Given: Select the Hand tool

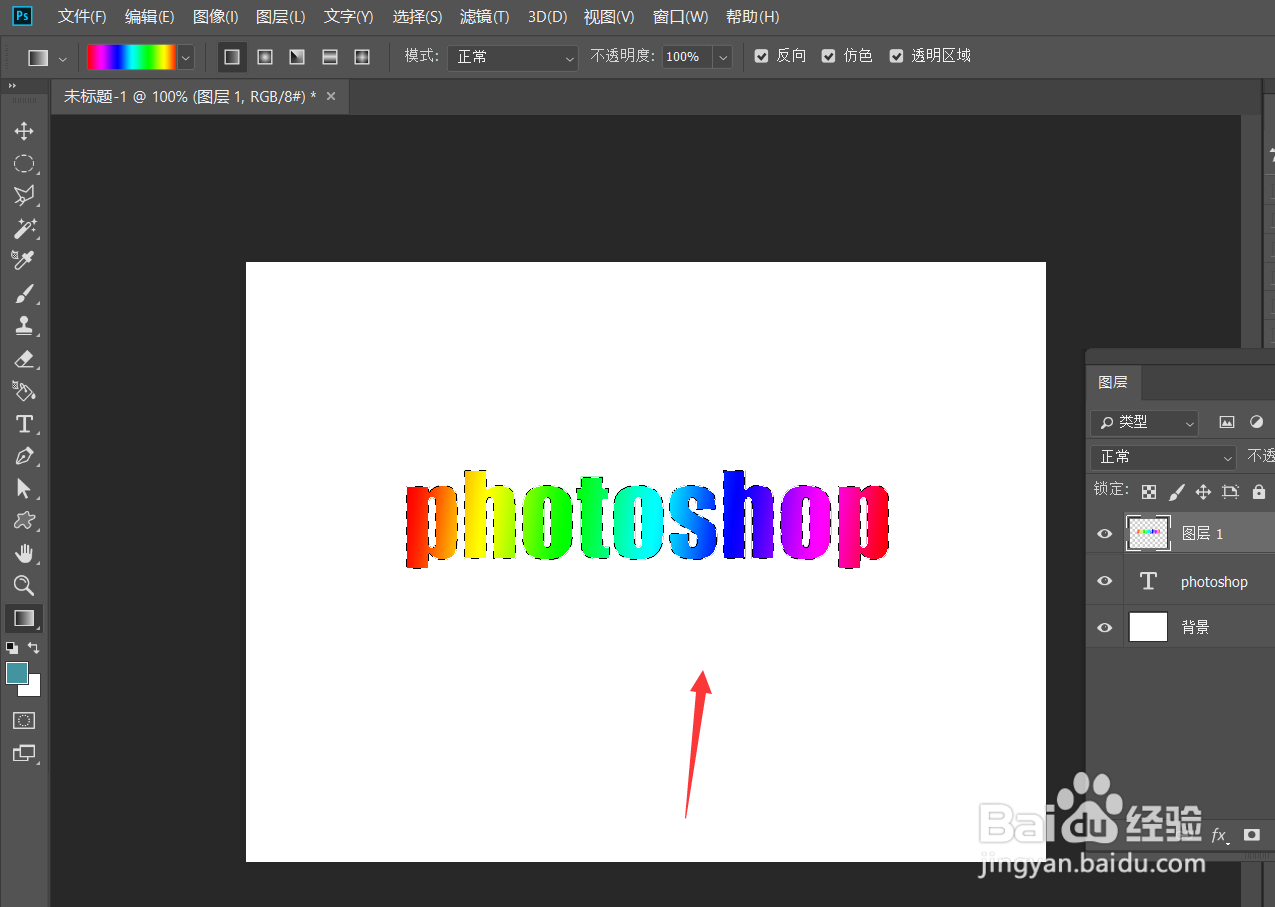Looking at the screenshot, I should (24, 553).
